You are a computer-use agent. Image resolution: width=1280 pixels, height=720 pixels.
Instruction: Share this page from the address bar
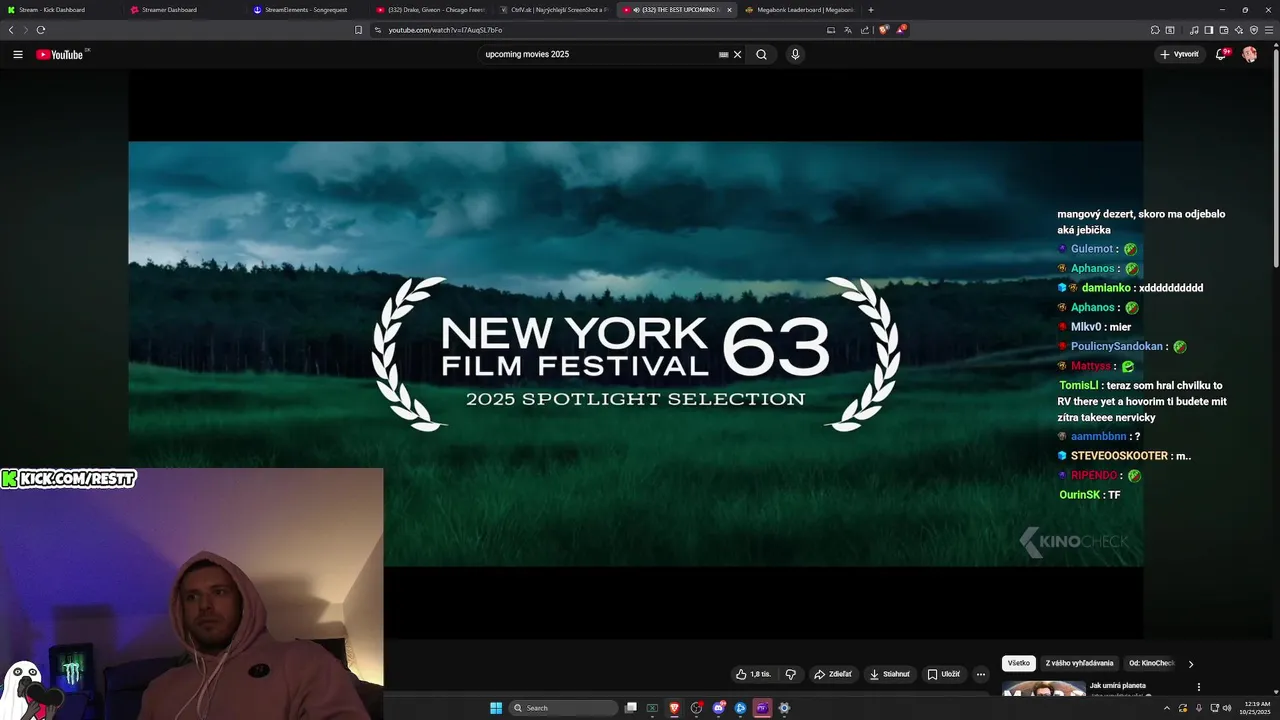864,30
